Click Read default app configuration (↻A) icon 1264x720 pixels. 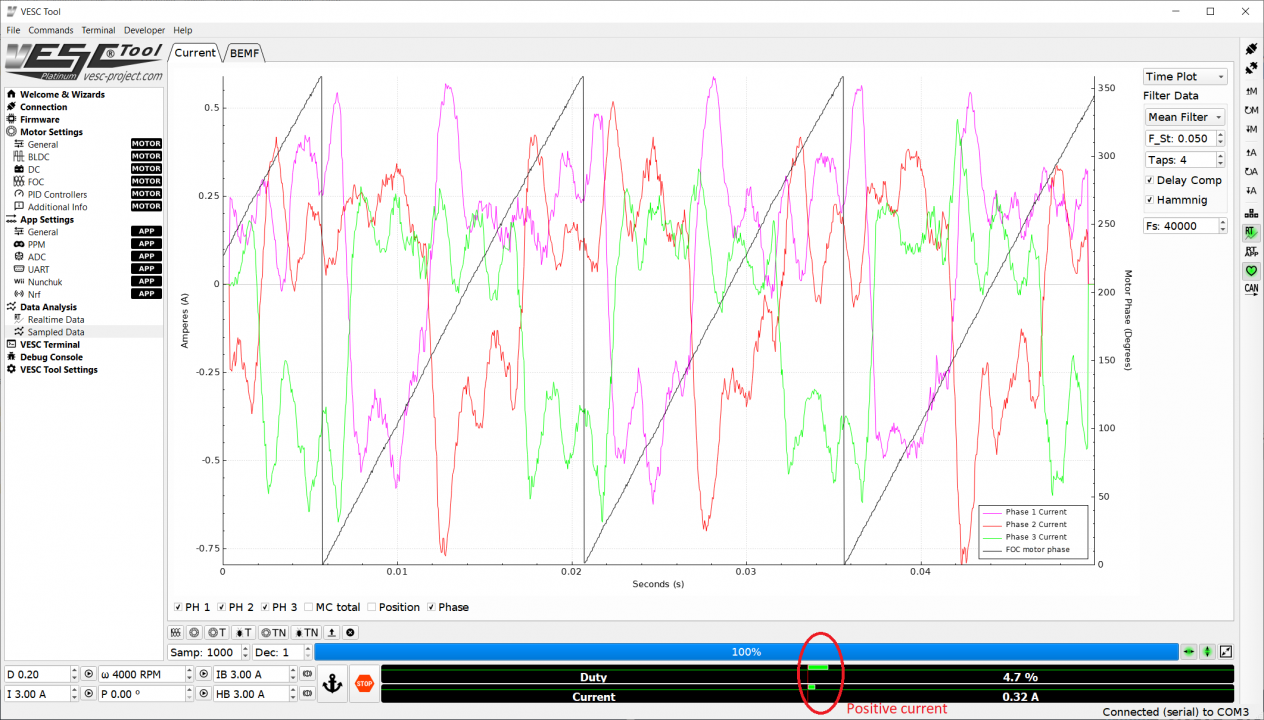click(x=1251, y=171)
